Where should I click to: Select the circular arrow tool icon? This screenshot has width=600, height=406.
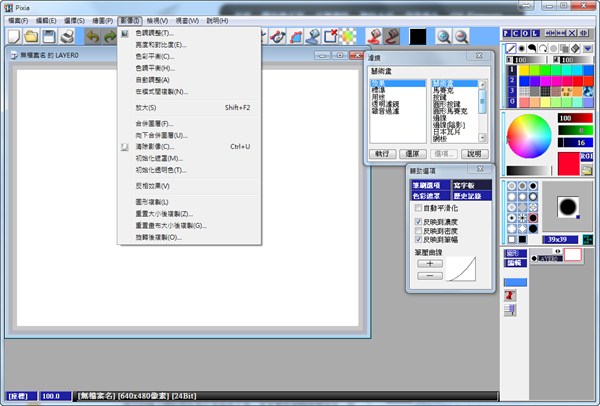coord(543,49)
